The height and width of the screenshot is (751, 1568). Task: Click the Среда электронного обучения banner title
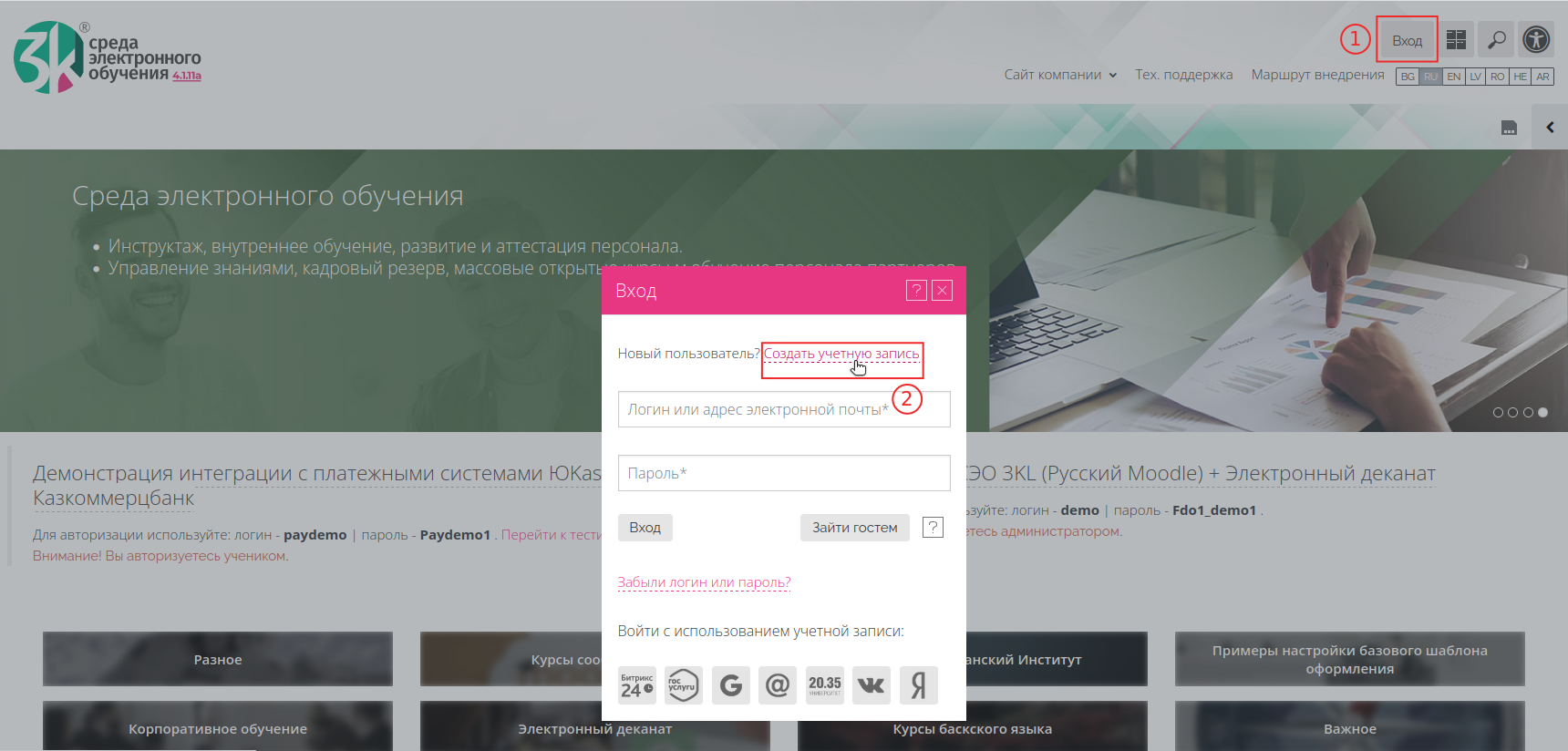point(268,196)
